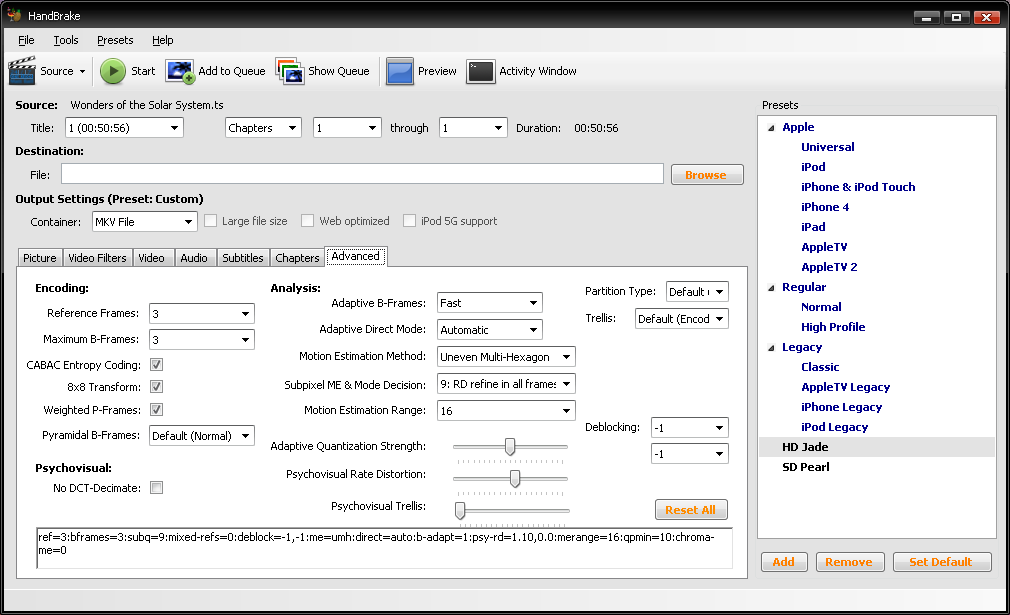The image size is (1010, 615).
Task: Switch to the Video tab
Action: pos(151,258)
